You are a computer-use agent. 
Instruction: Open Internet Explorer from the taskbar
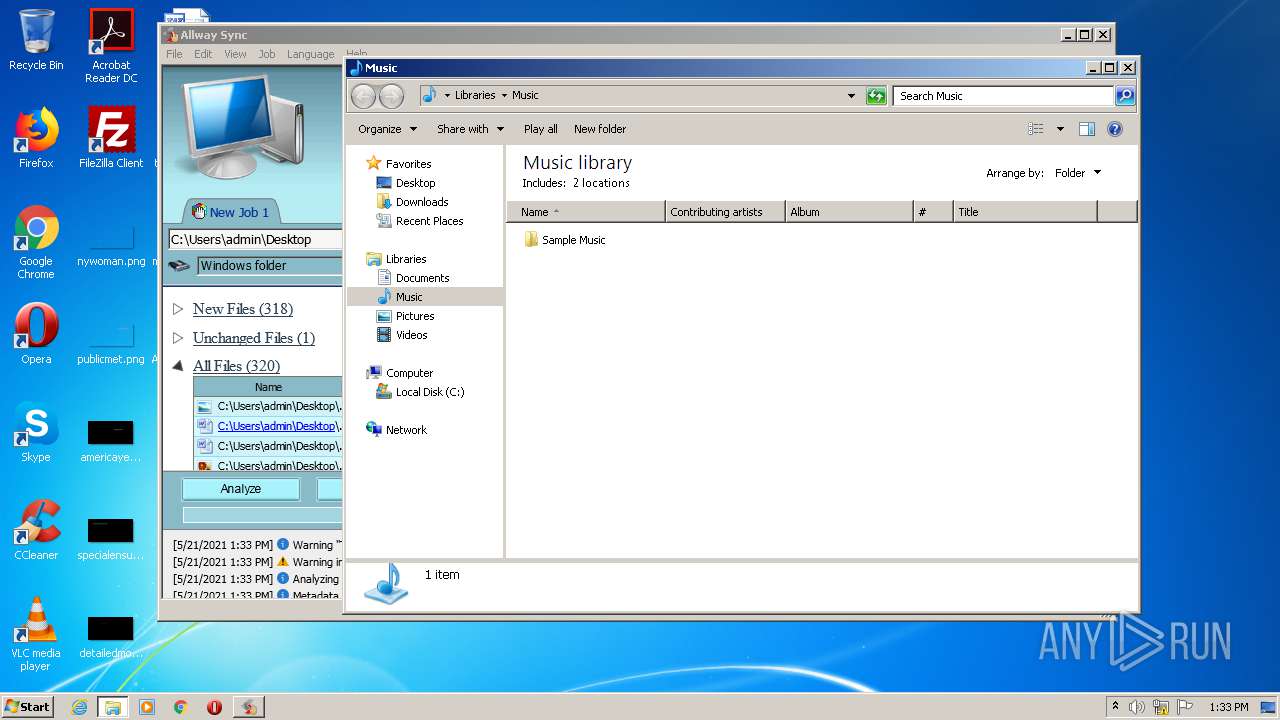tap(79, 707)
